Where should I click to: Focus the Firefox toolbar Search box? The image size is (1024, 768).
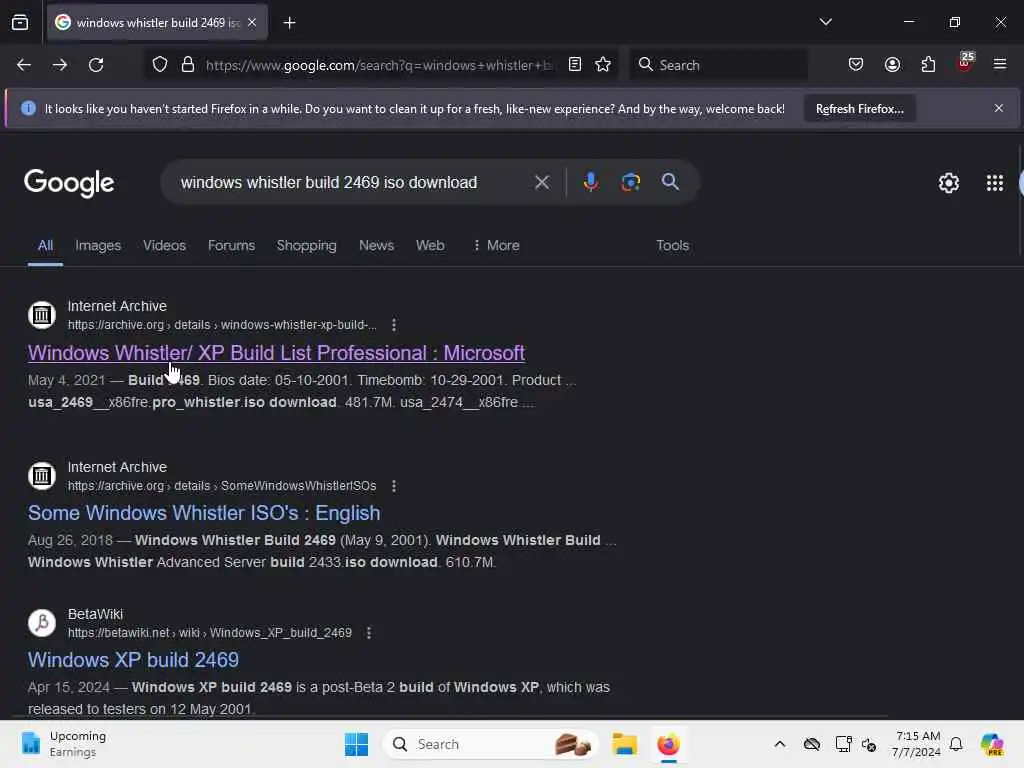click(718, 65)
